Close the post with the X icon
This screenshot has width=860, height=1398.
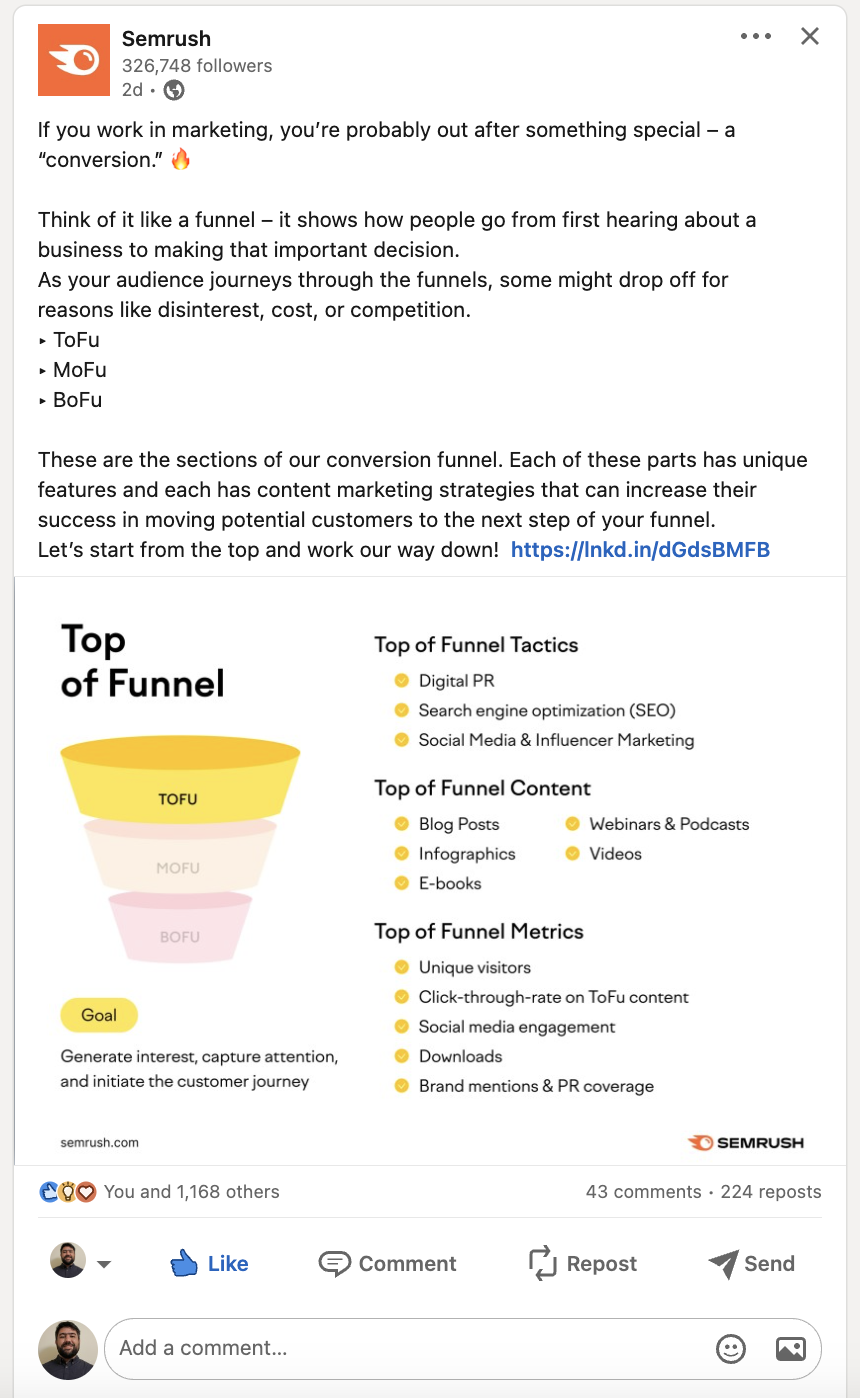click(810, 37)
